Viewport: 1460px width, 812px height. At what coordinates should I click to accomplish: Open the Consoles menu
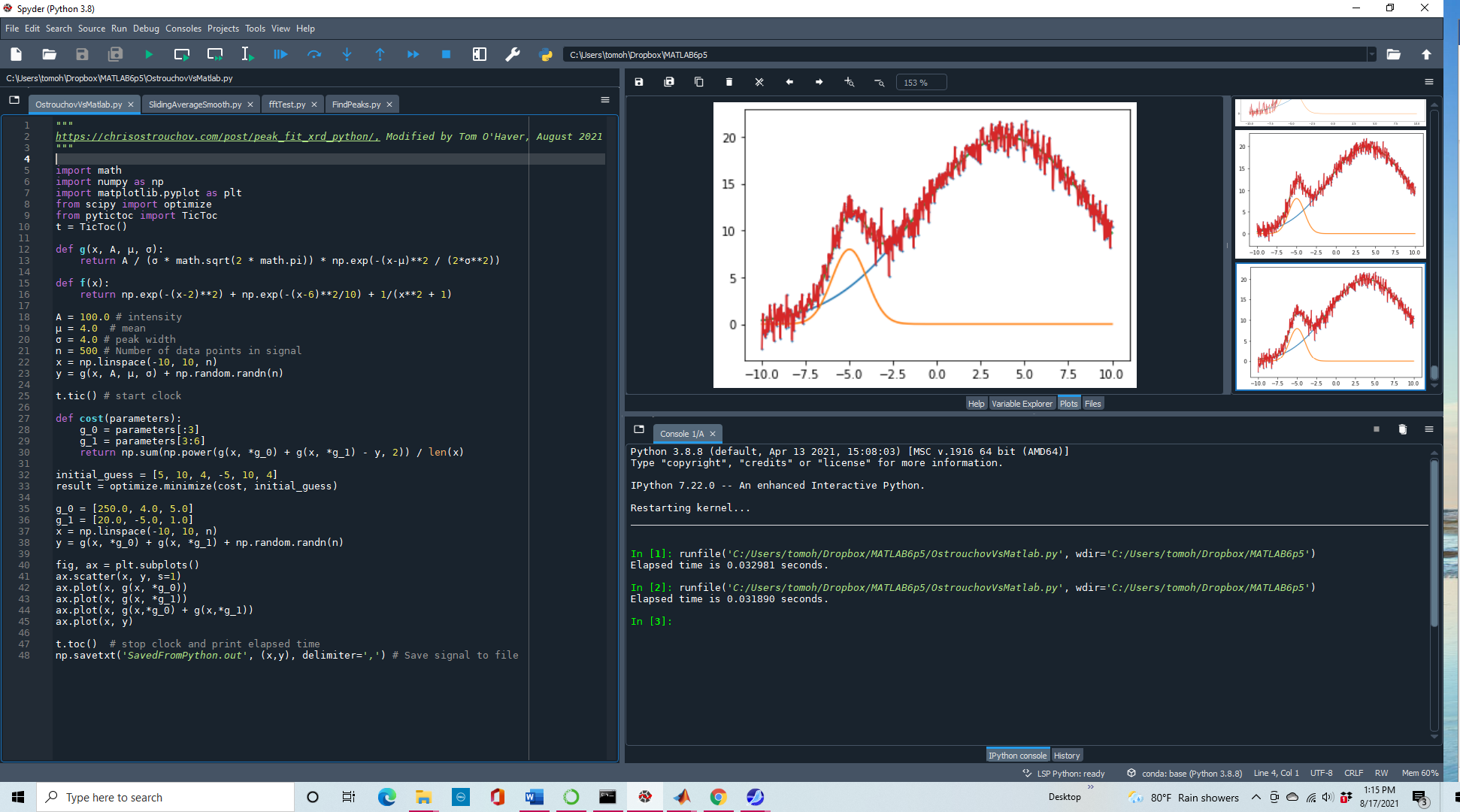[x=183, y=29]
